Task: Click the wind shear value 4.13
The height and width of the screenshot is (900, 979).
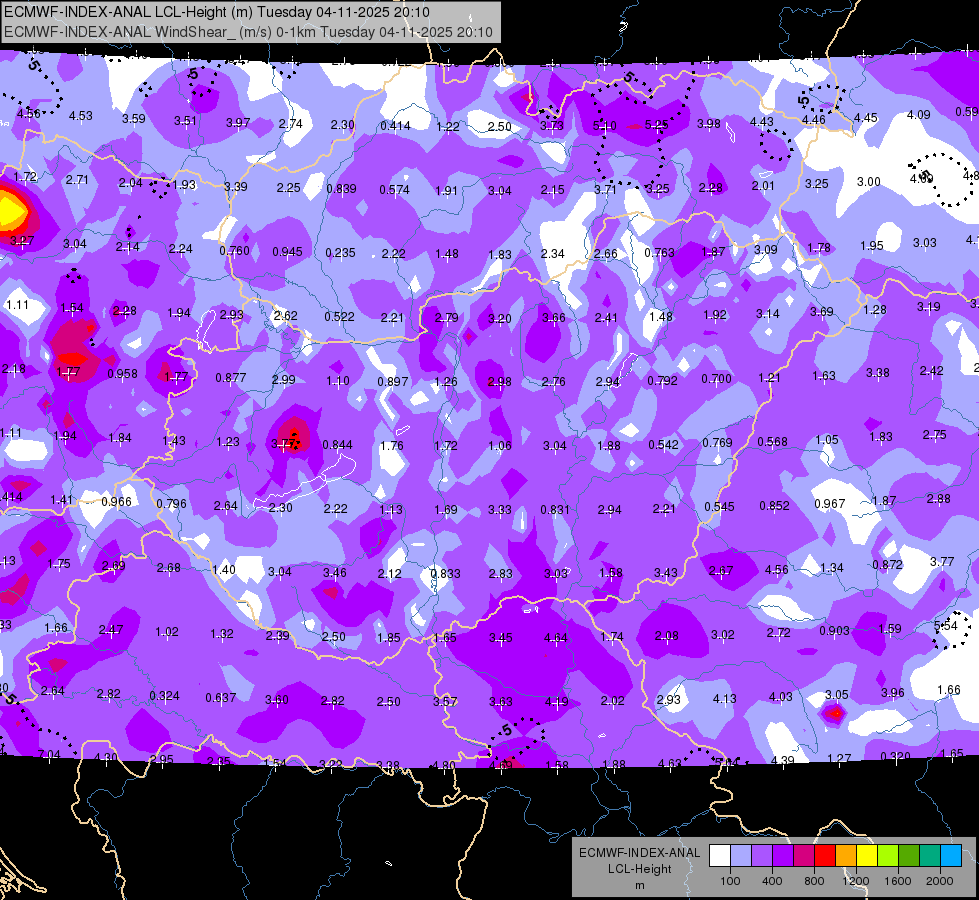Action: click(x=724, y=698)
